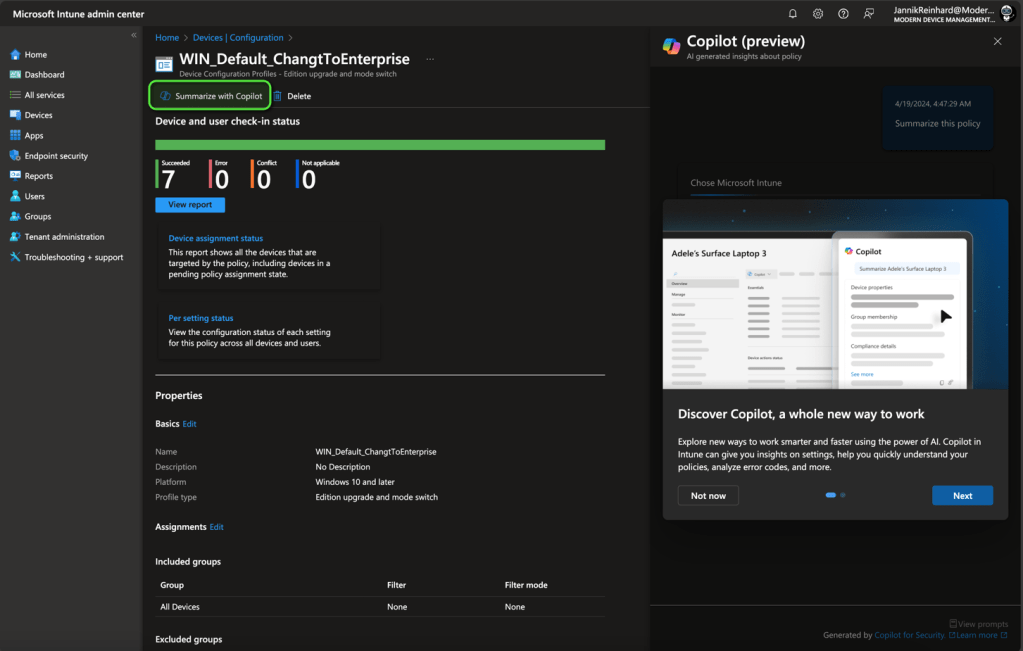Image resolution: width=1023 pixels, height=651 pixels.
Task: Click Summarize with Copilot
Action: (x=210, y=96)
